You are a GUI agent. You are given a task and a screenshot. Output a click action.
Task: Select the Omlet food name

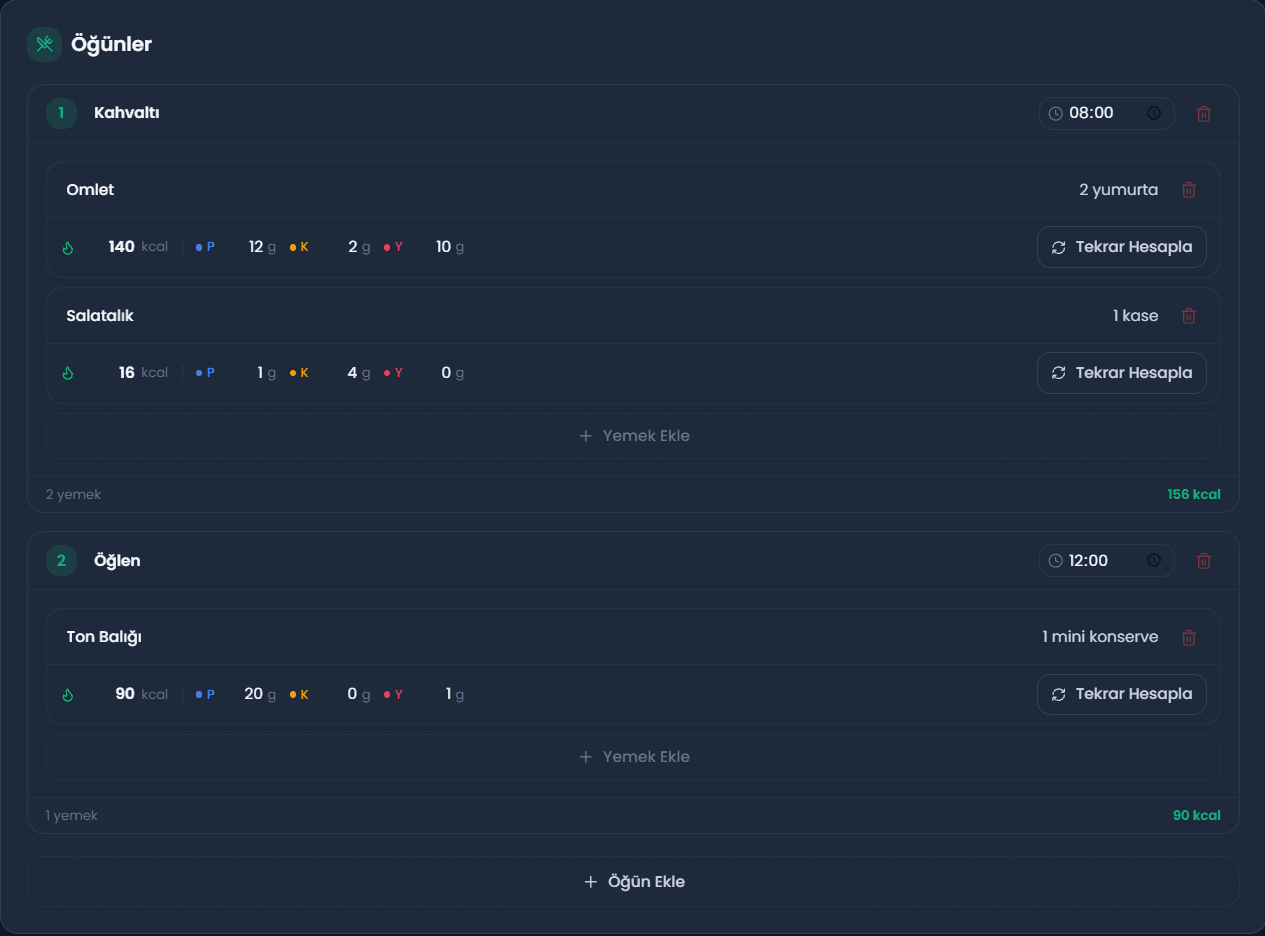(90, 190)
